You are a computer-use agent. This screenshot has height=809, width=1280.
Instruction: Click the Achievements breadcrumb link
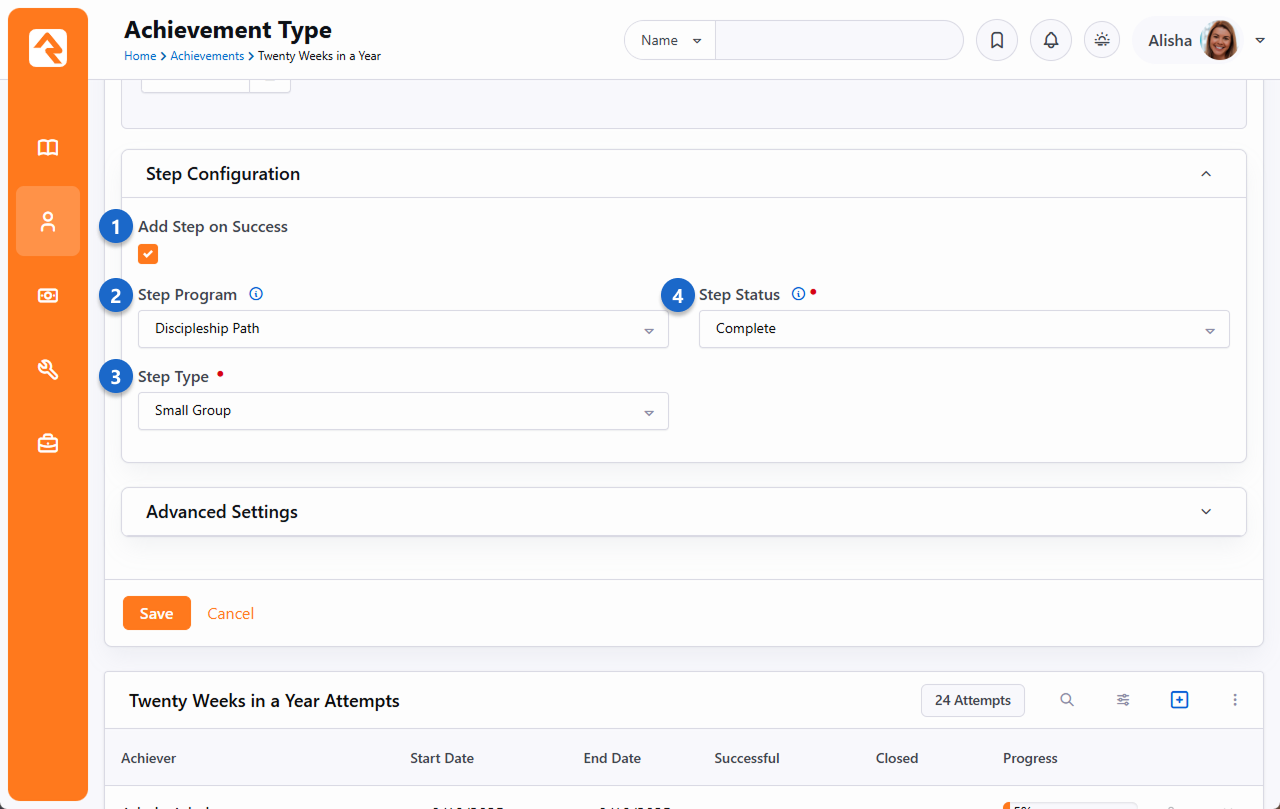pos(207,57)
